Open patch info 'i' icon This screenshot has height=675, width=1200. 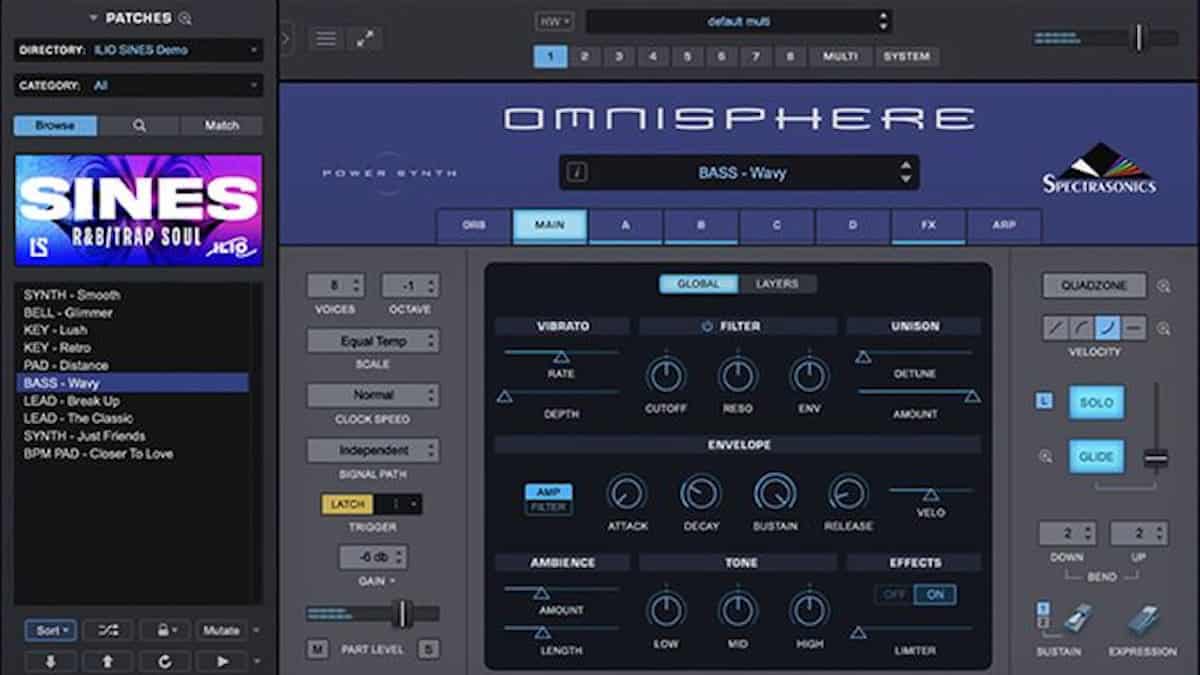(577, 173)
